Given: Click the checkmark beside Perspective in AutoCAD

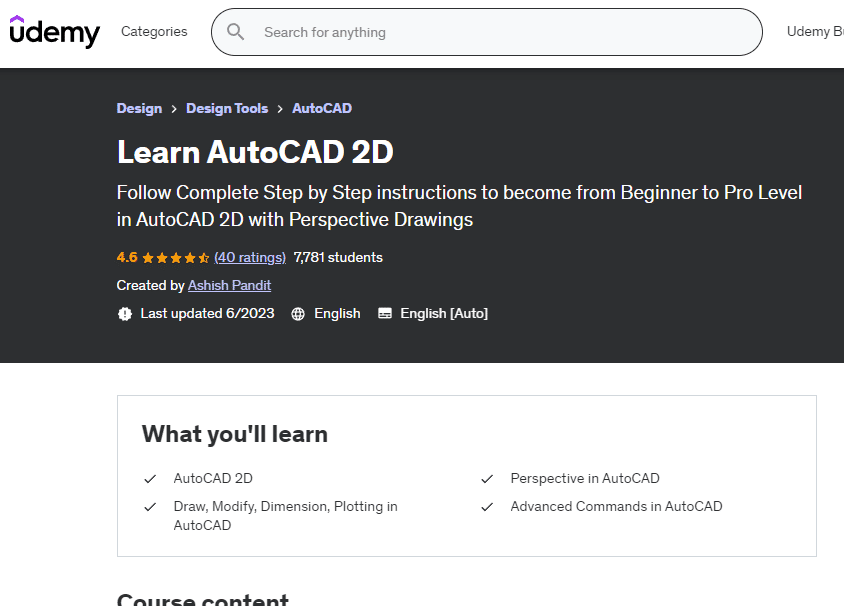Looking at the screenshot, I should (487, 479).
